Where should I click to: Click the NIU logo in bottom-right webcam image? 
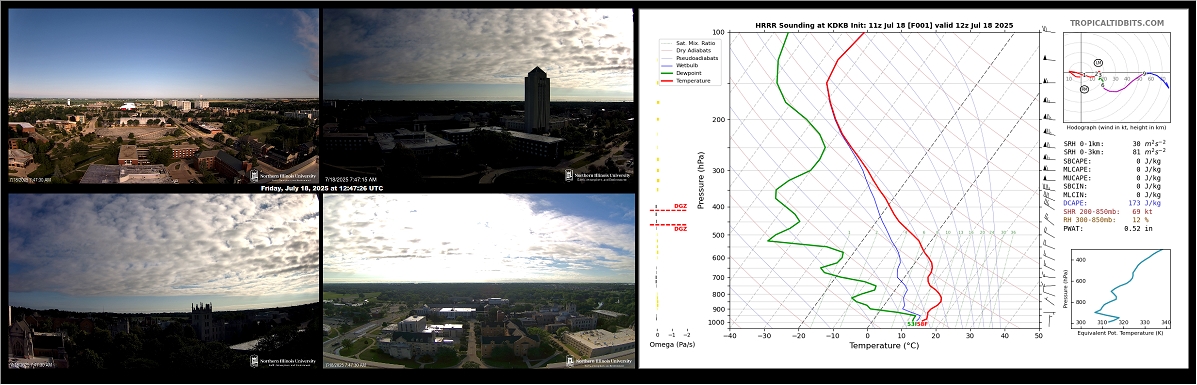[x=598, y=361]
